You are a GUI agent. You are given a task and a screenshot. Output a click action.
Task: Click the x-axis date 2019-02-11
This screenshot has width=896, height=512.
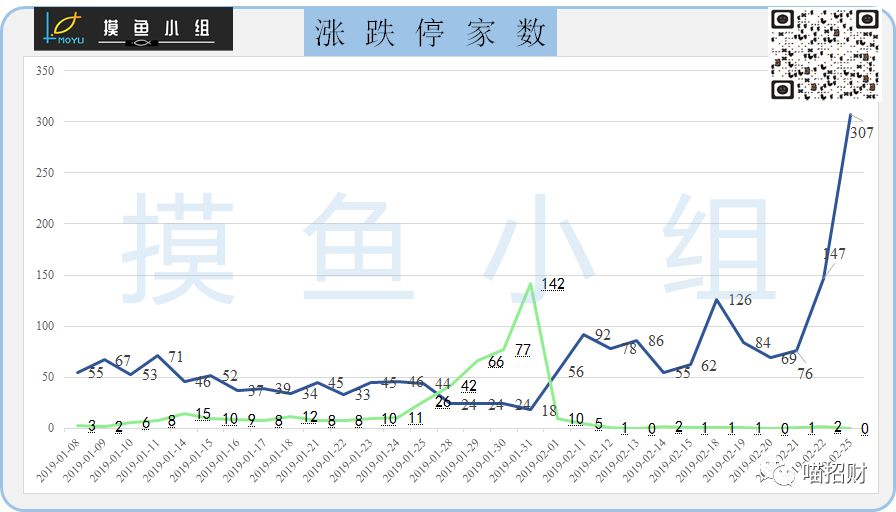563,460
